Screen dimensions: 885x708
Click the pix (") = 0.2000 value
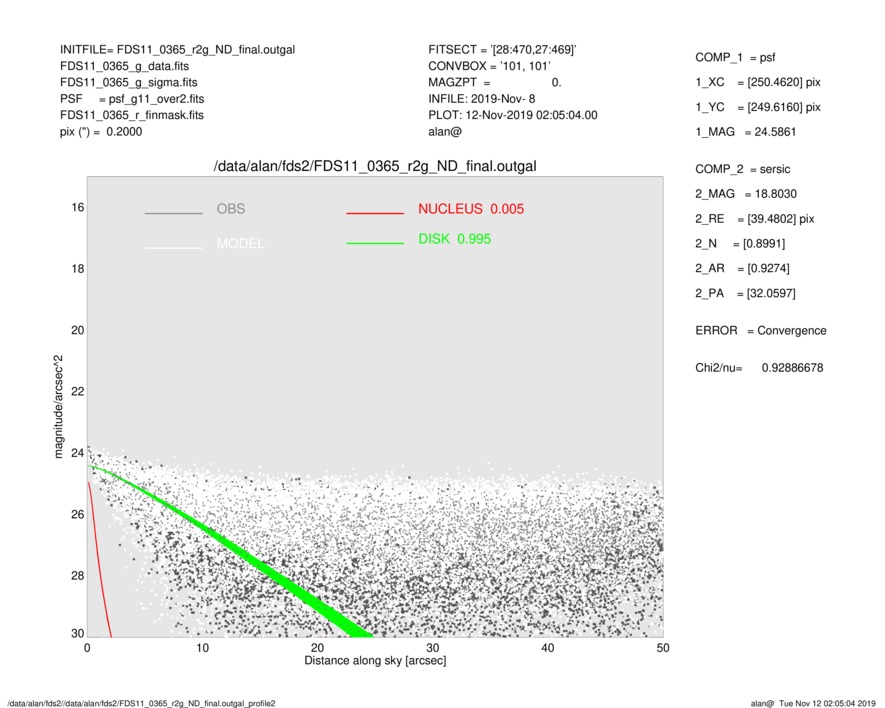tap(101, 132)
